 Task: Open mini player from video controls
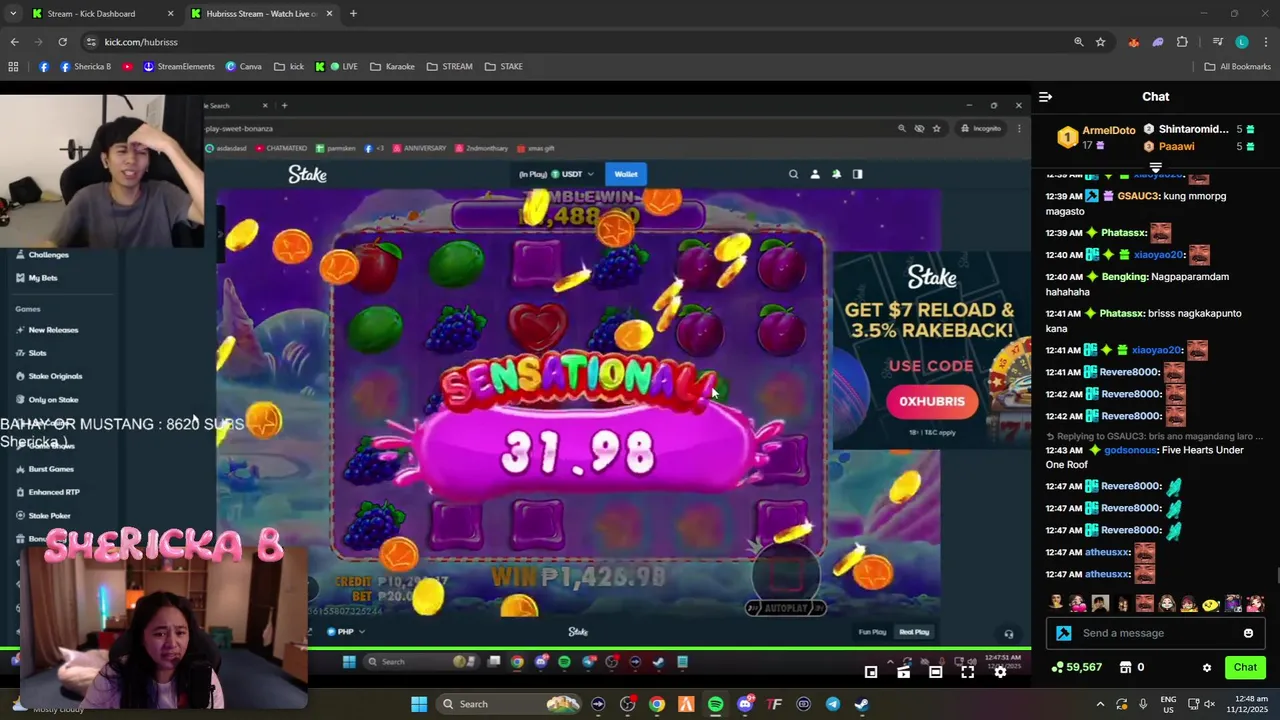[871, 672]
